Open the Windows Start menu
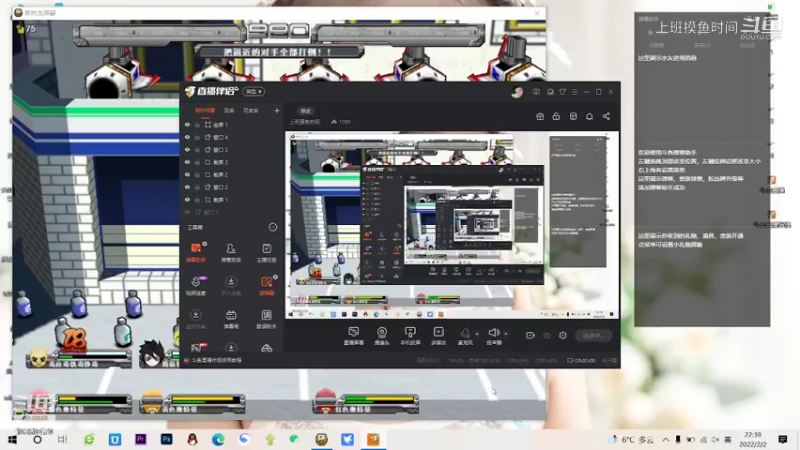This screenshot has width=800, height=450. (12, 439)
